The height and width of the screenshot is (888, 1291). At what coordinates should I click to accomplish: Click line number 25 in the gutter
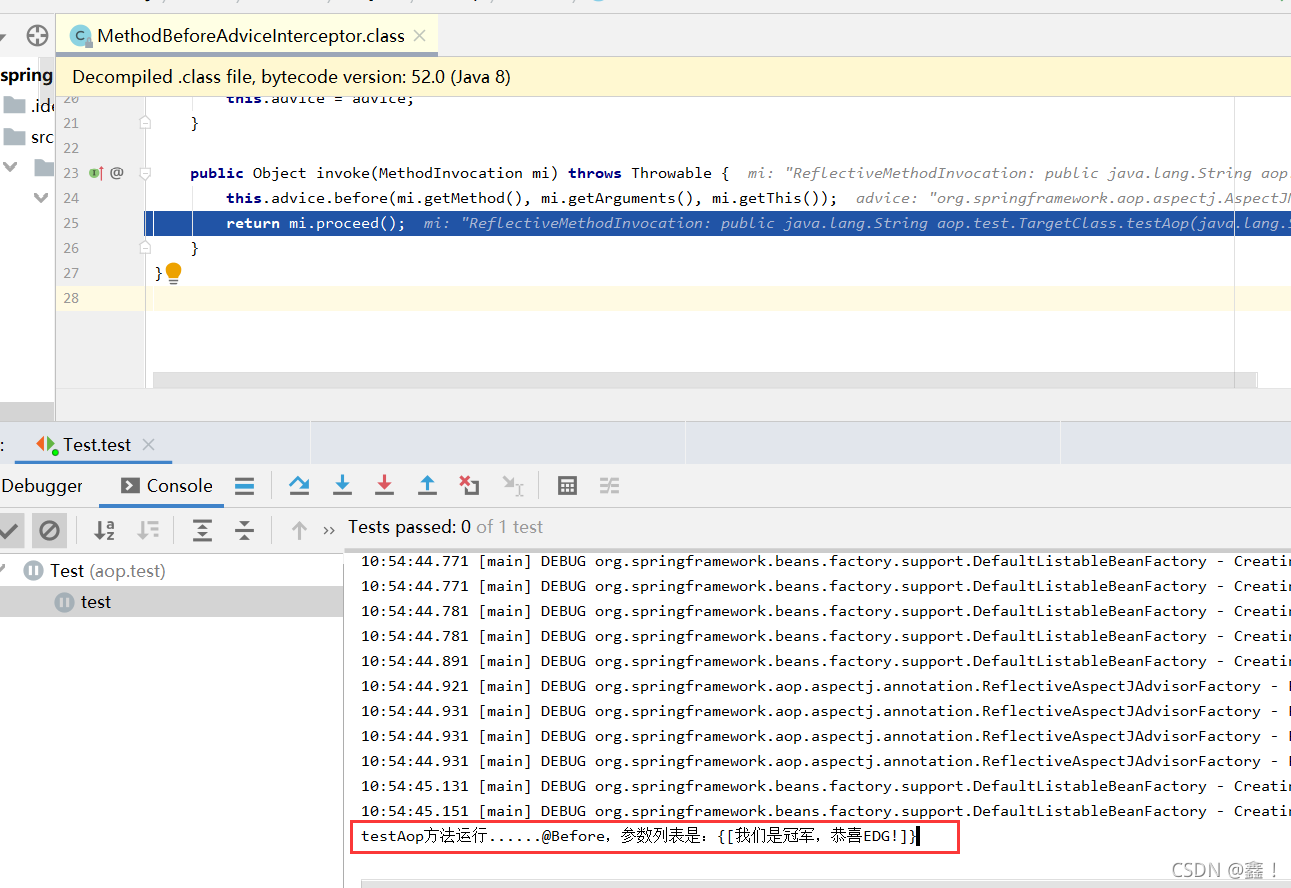pyautogui.click(x=70, y=223)
